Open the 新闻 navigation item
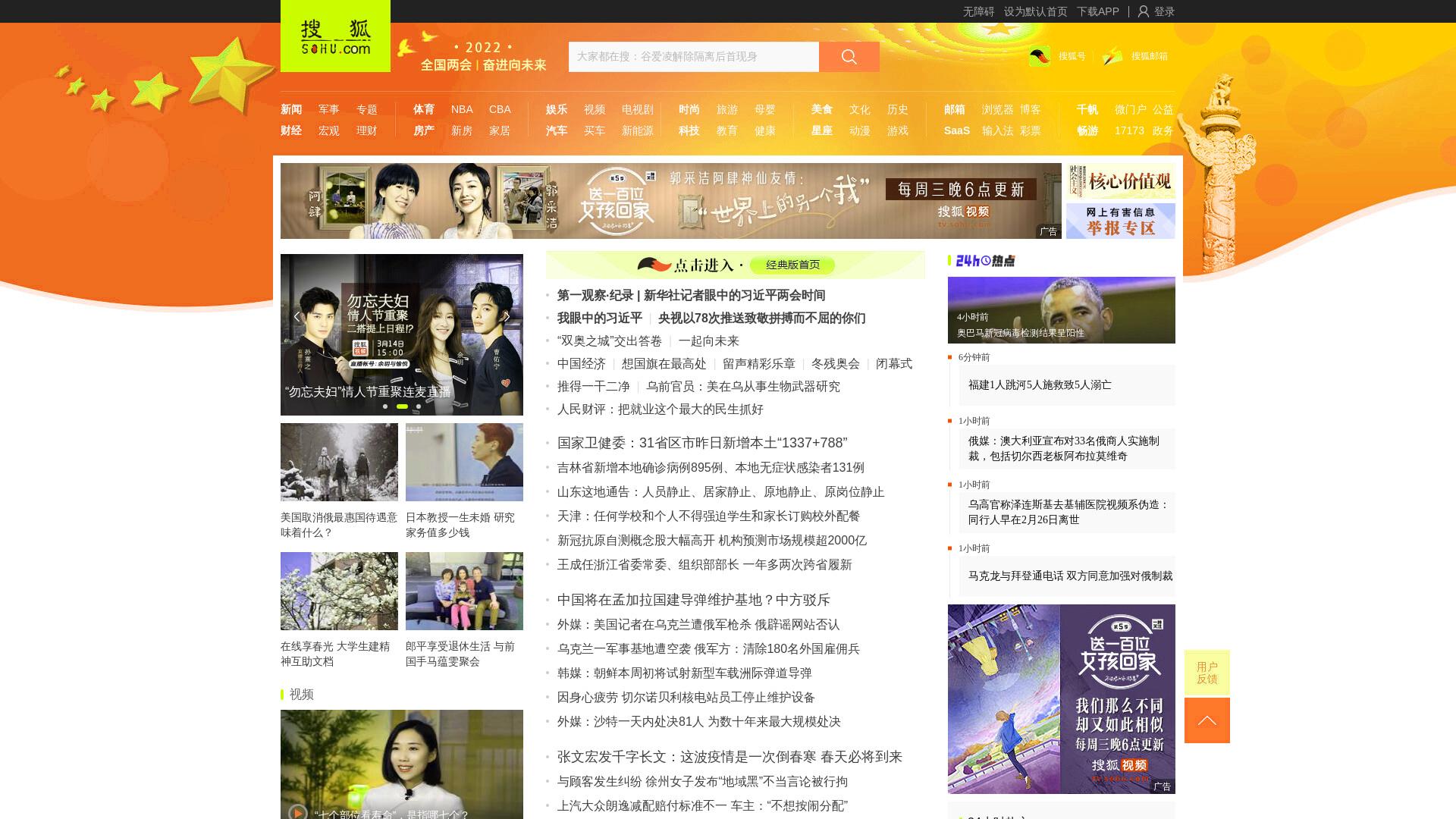The image size is (1456, 819). point(291,109)
